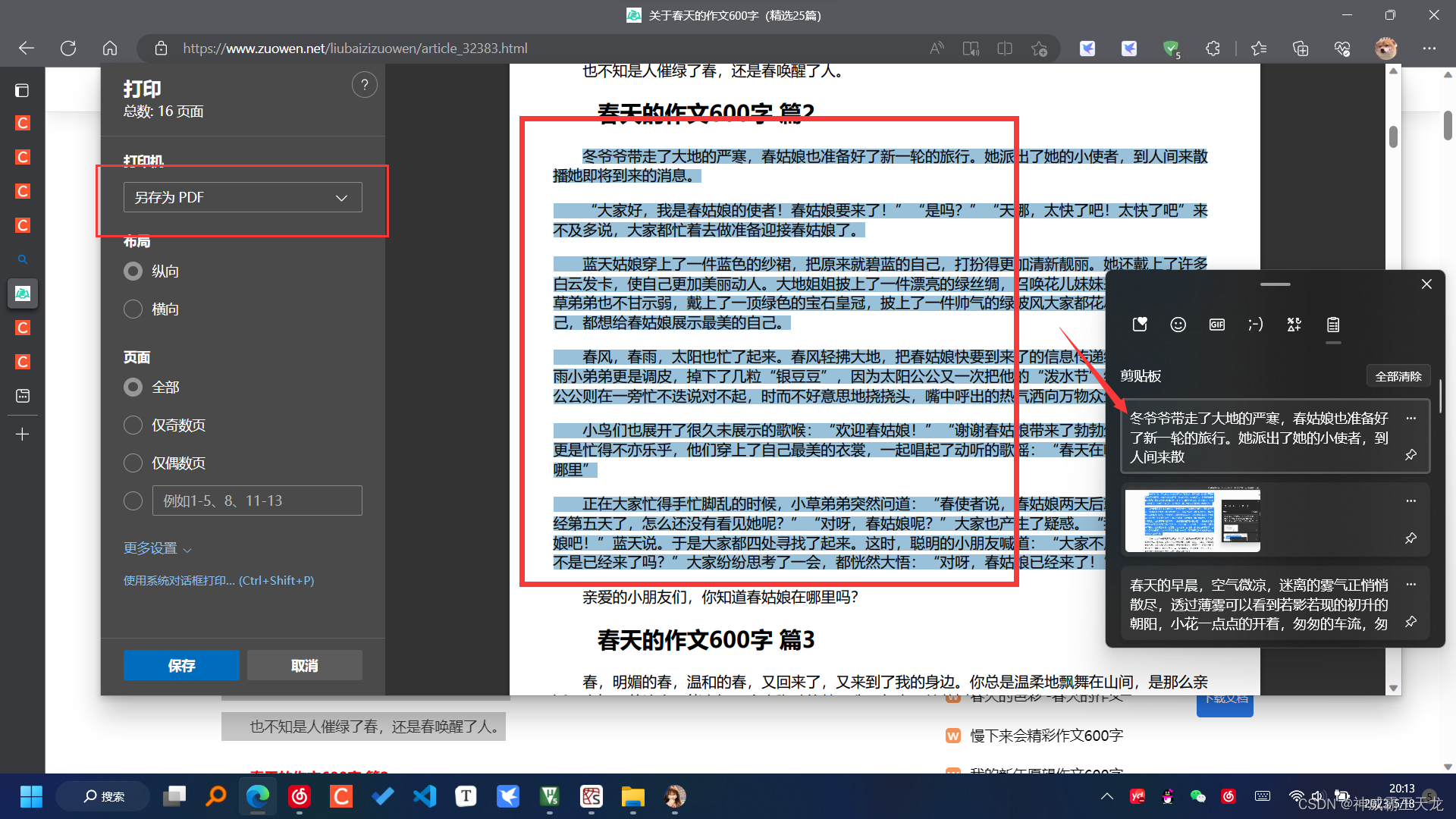Viewport: 1456px width, 819px height.
Task: Select the kaomoji tab icon
Action: coord(1255,325)
